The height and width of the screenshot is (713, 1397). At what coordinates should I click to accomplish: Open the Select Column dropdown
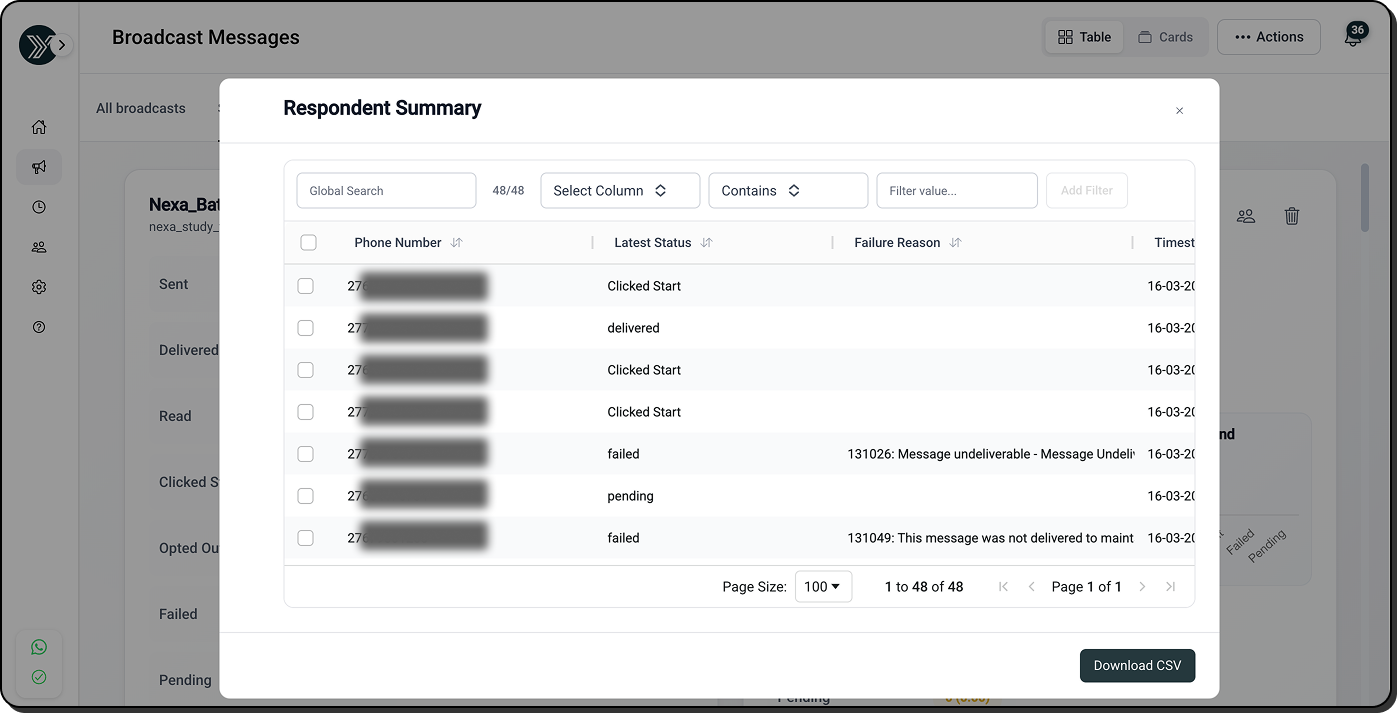pos(620,191)
